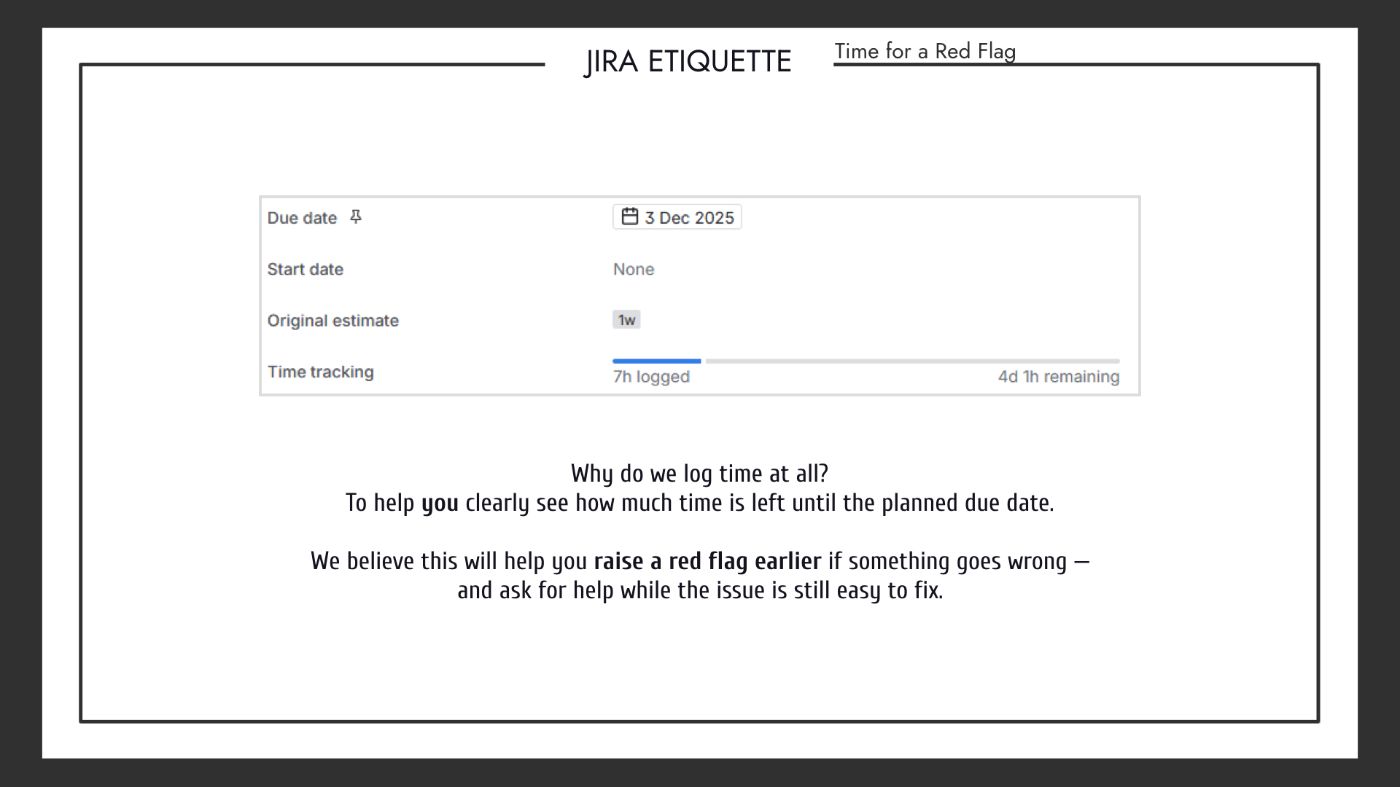Click the Why do we log time question

(699, 474)
